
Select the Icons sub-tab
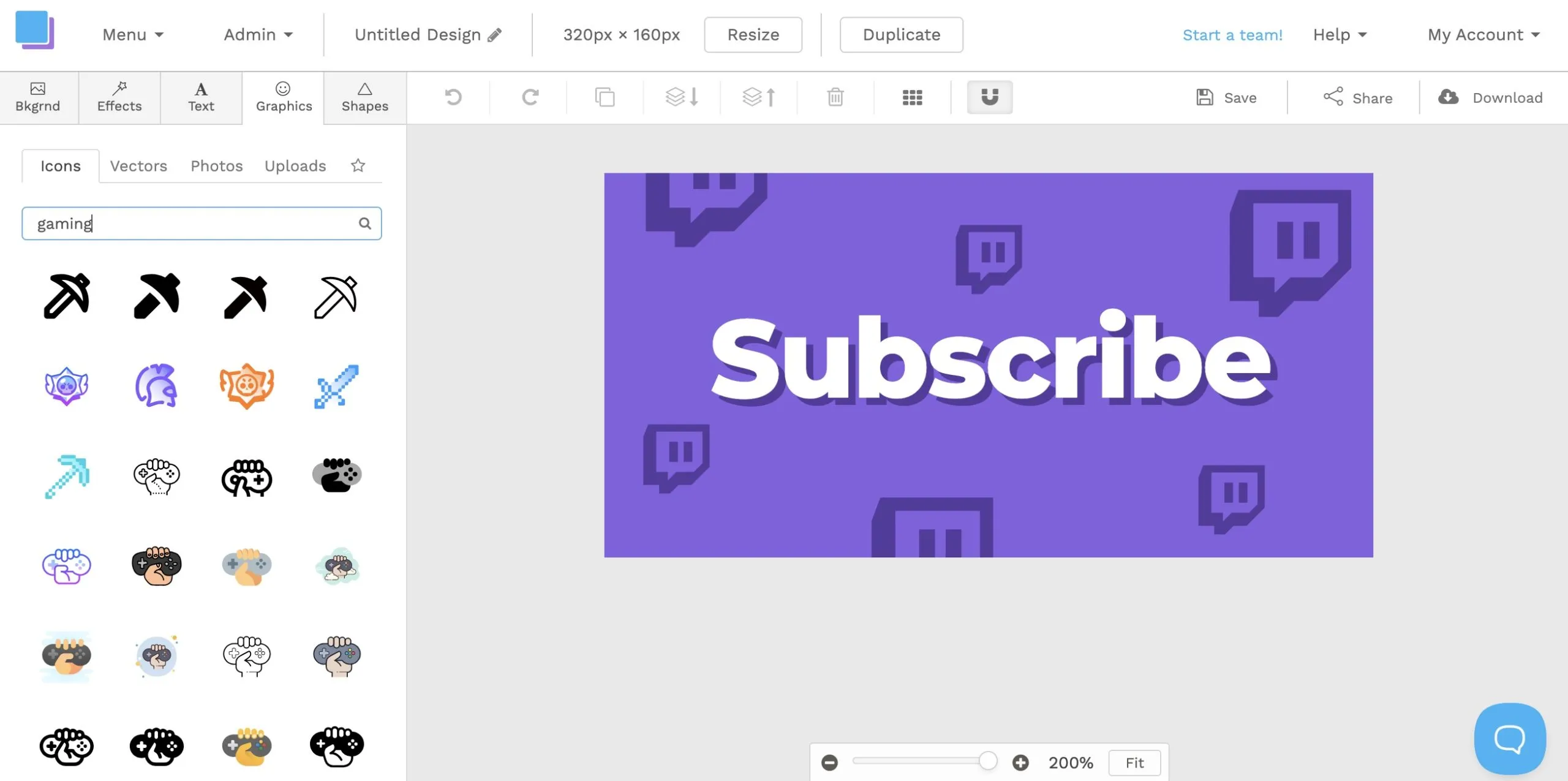click(x=61, y=166)
